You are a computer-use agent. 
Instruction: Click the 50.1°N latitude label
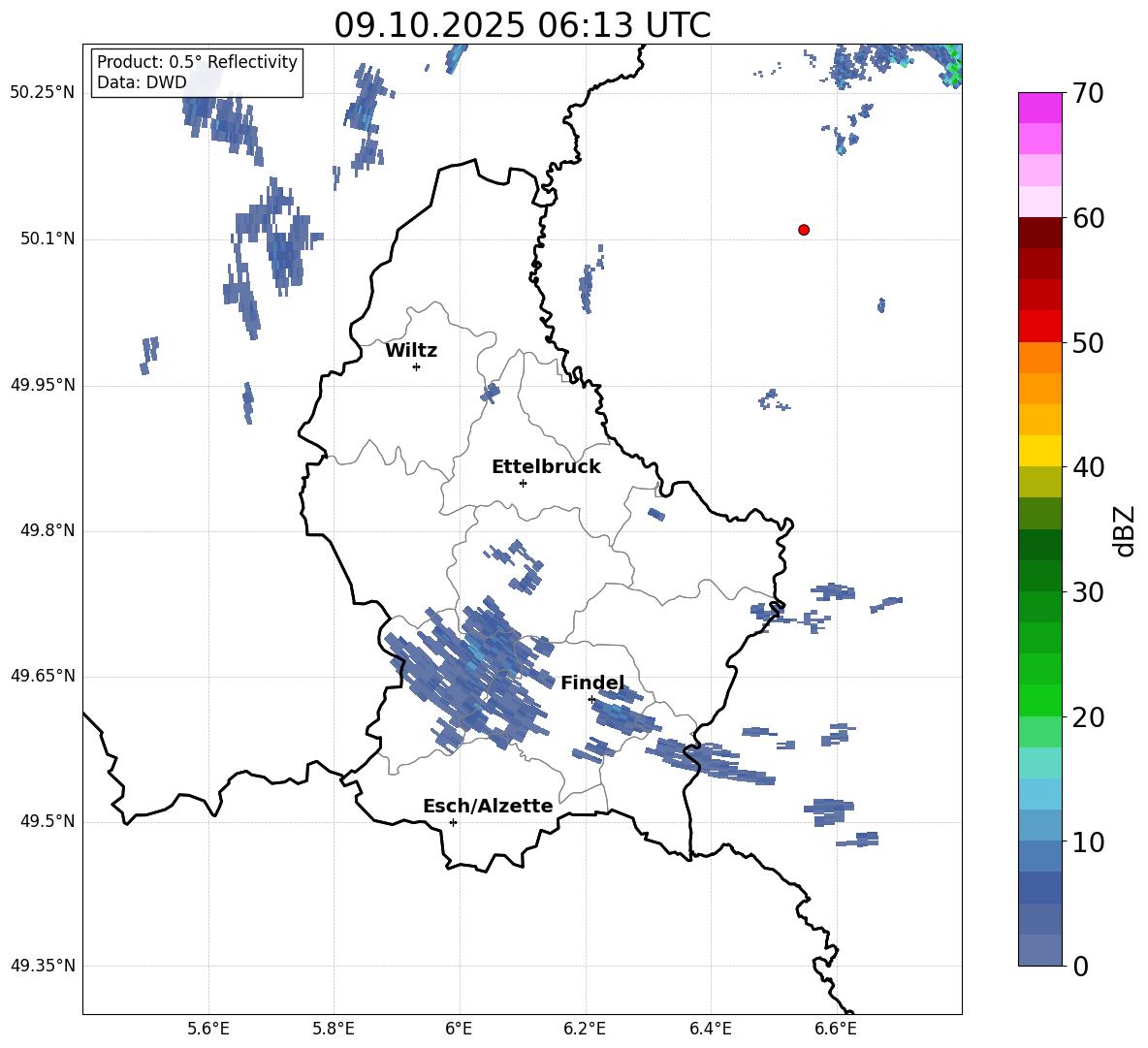tap(48, 239)
